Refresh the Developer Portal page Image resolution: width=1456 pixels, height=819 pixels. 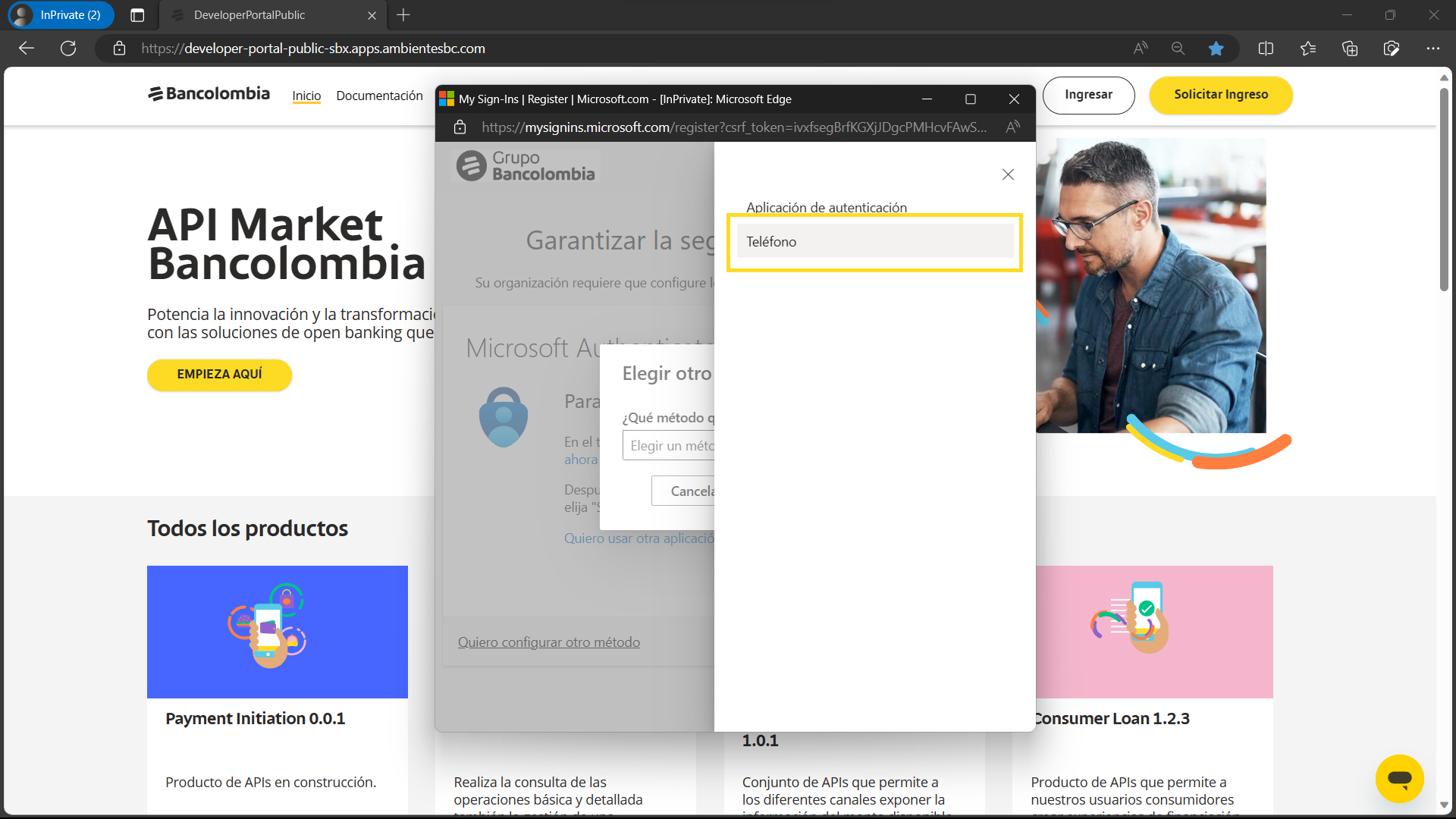pyautogui.click(x=68, y=48)
